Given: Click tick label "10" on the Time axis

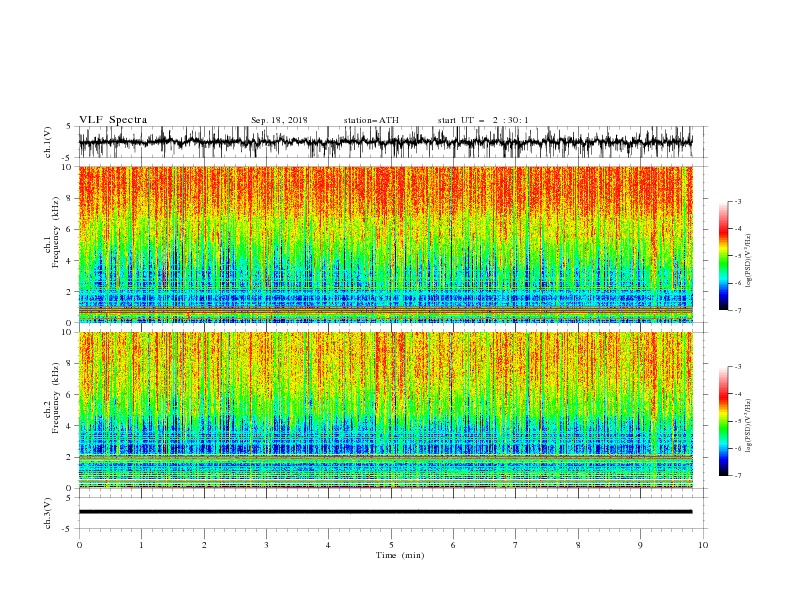Looking at the screenshot, I should coord(703,545).
